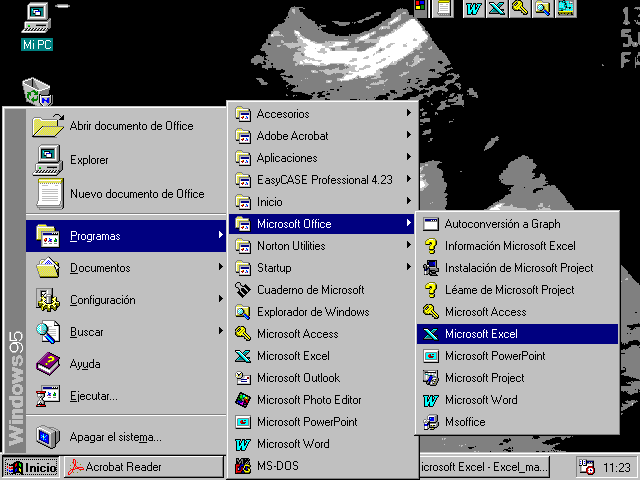Click the Access key icon in Office shortcut bar
The image size is (640, 480).
click(x=519, y=8)
